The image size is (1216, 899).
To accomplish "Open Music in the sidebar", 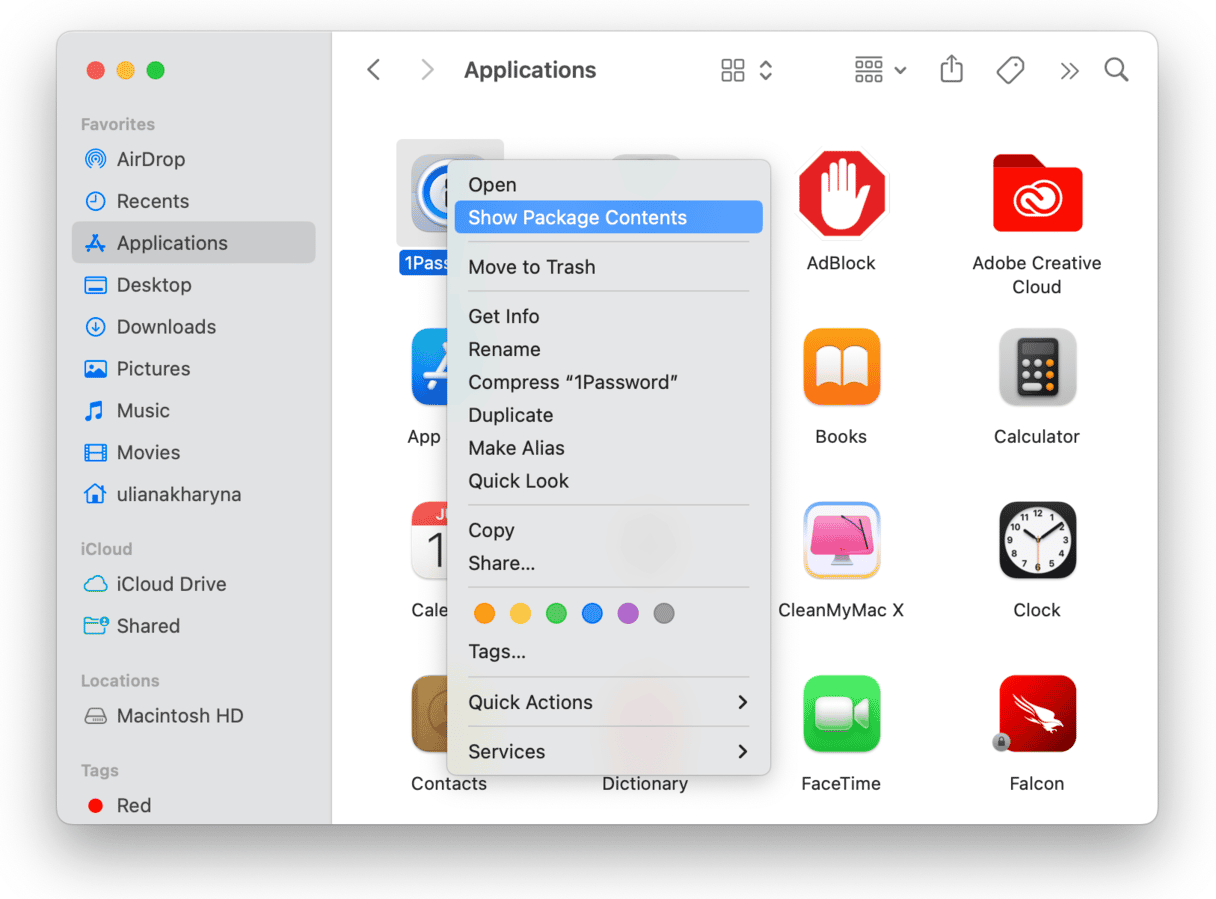I will [194, 411].
